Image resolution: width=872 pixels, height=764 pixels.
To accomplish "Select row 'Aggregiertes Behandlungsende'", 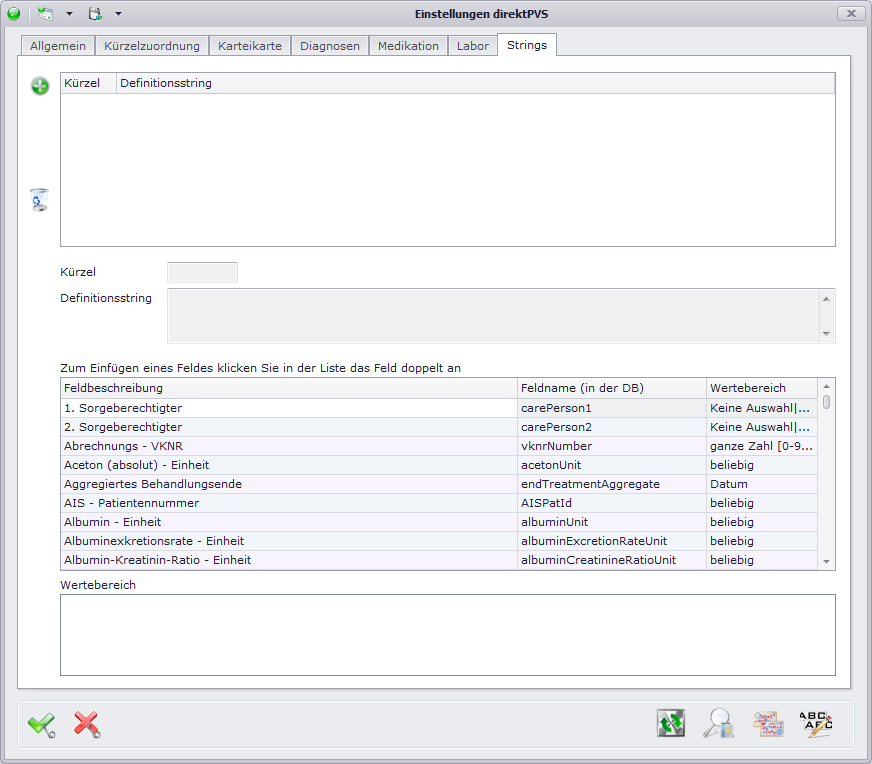I will pyautogui.click(x=439, y=484).
